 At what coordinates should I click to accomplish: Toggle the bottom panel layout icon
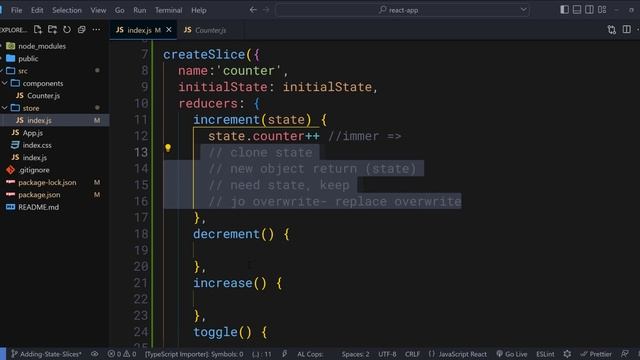tap(577, 9)
